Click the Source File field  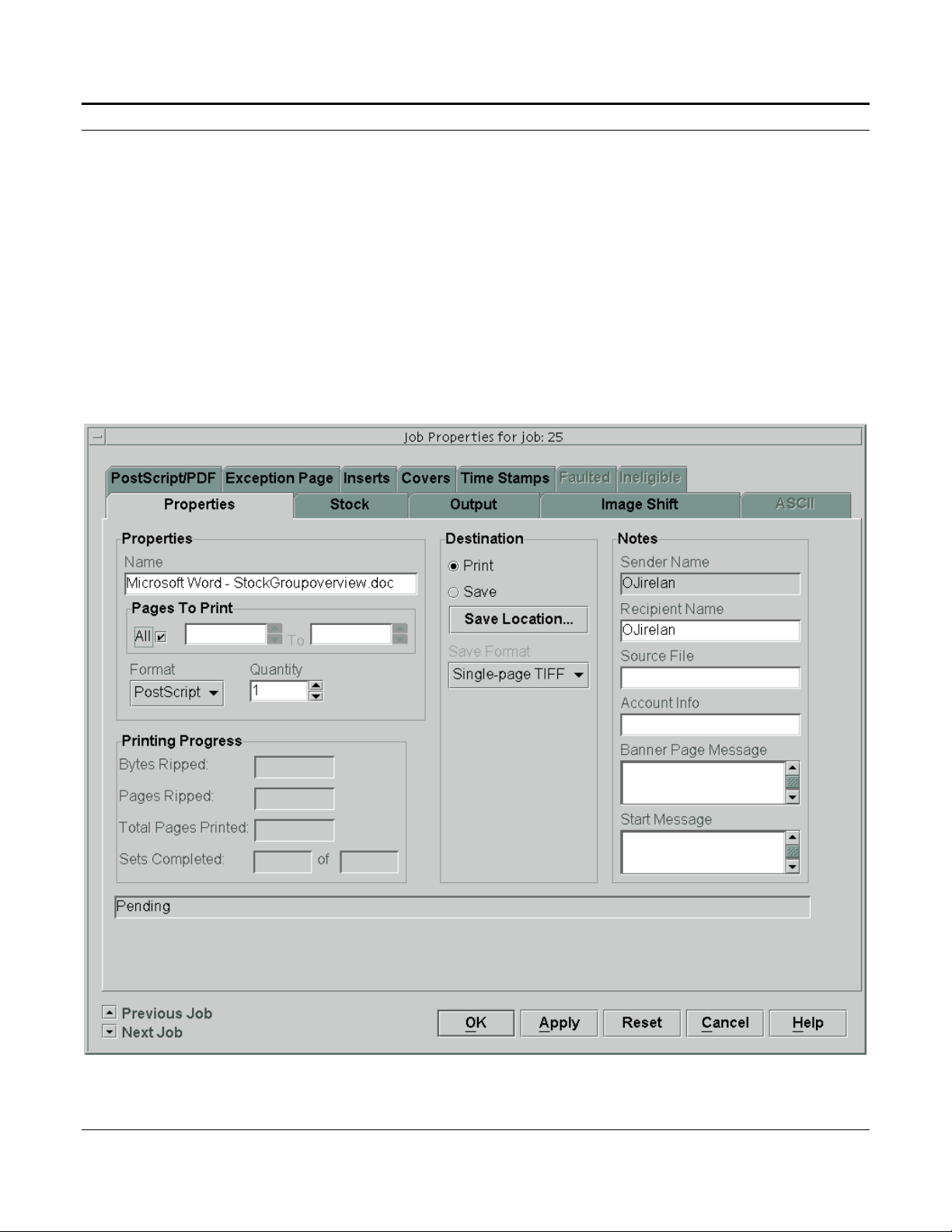coord(710,678)
